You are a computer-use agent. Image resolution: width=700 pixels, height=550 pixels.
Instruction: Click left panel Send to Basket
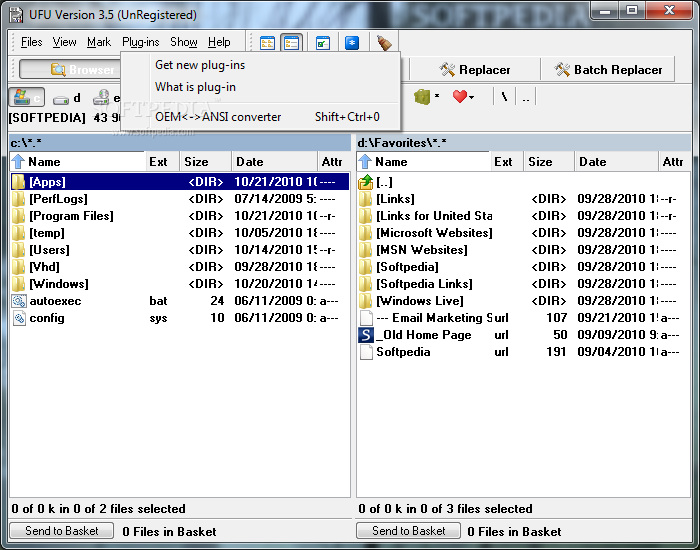pyautogui.click(x=62, y=530)
